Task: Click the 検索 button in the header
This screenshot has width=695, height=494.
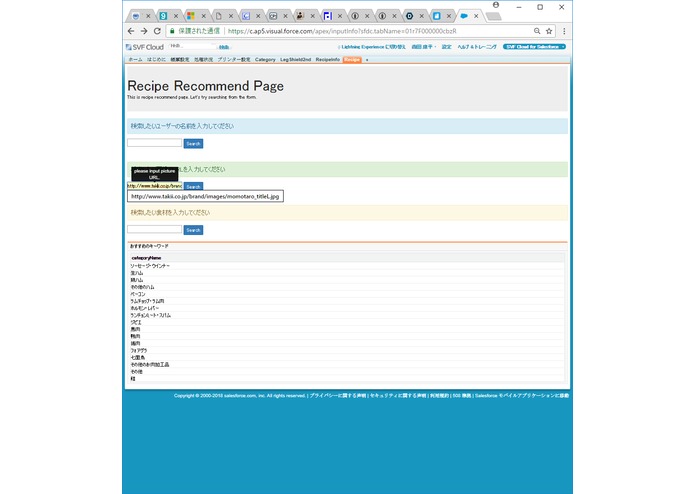Action: (x=224, y=47)
